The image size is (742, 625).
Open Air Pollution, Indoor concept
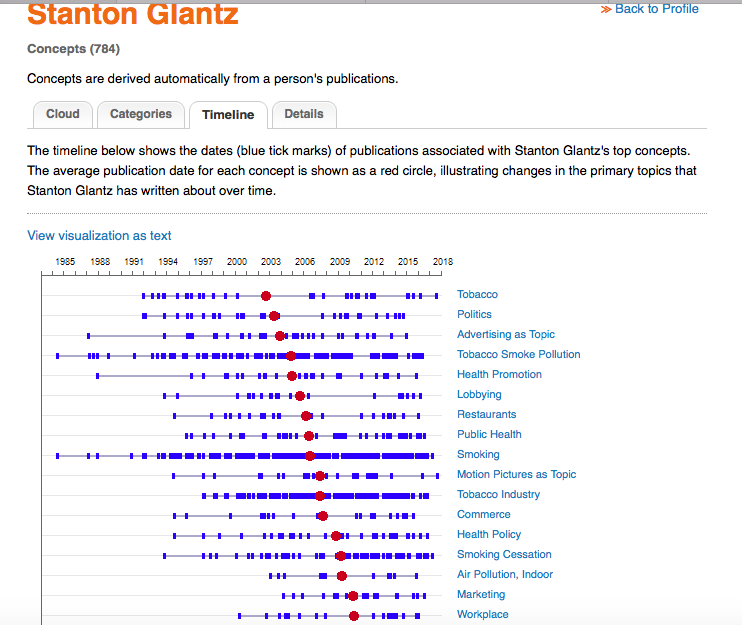(x=504, y=575)
